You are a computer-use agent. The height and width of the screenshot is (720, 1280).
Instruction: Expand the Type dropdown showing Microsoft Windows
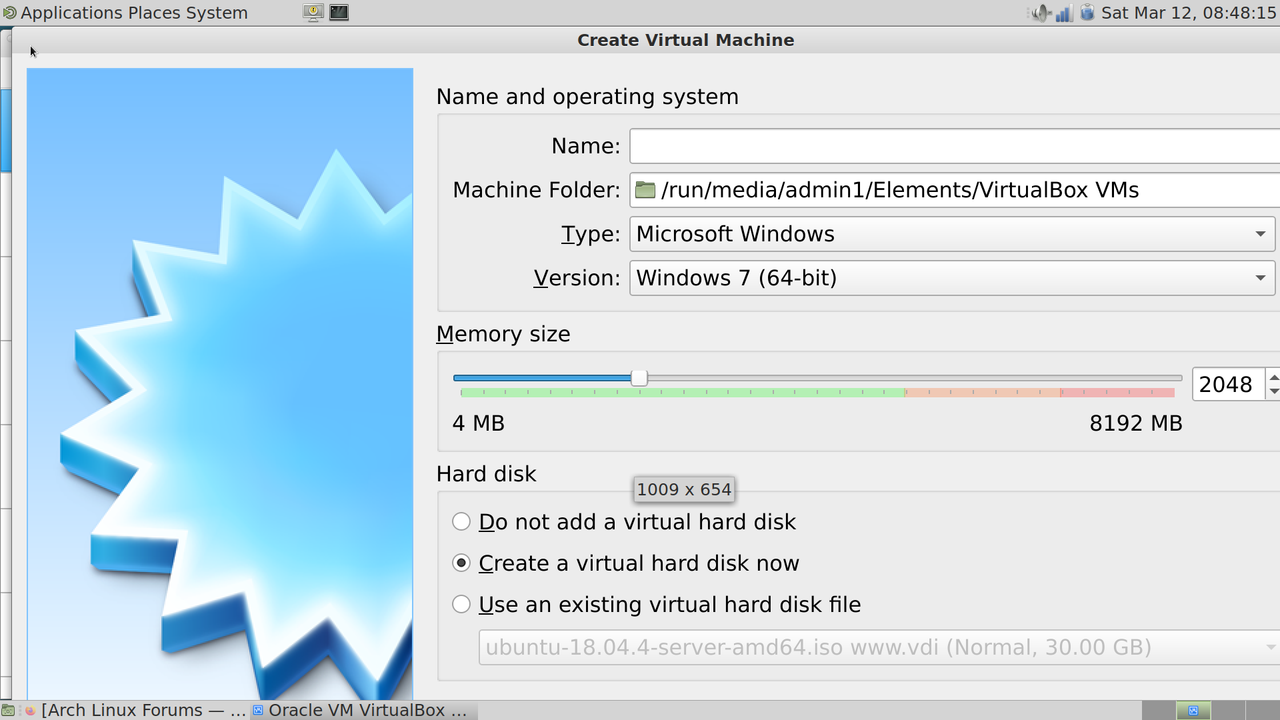tap(952, 234)
